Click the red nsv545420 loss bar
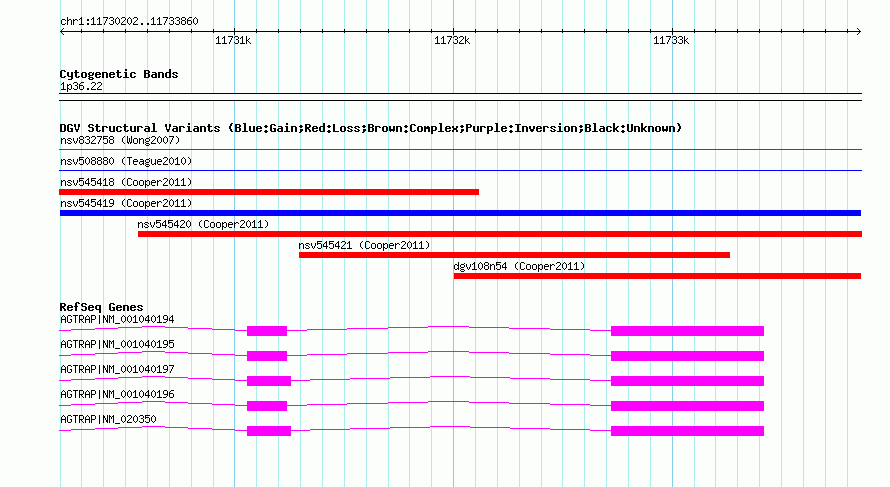 point(500,234)
